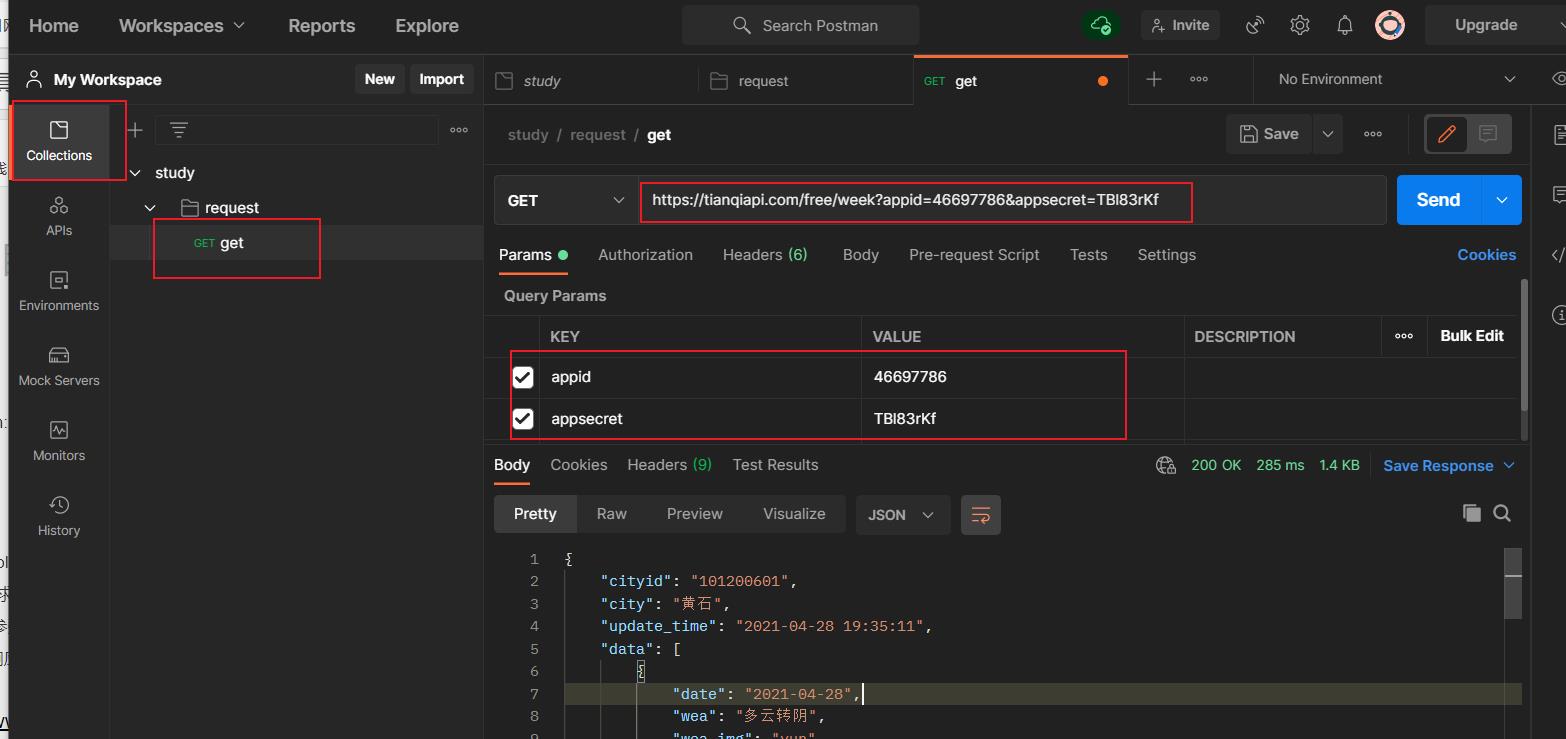Viewport: 1566px width, 739px height.
Task: Switch to the request Body tab
Action: tap(861, 255)
